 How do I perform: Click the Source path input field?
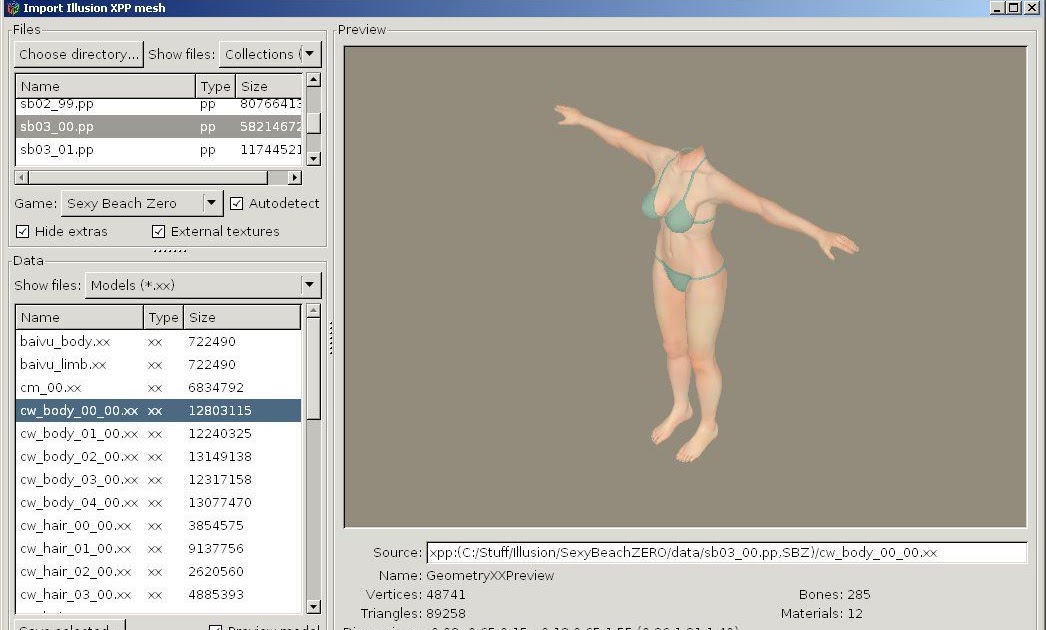(726, 553)
